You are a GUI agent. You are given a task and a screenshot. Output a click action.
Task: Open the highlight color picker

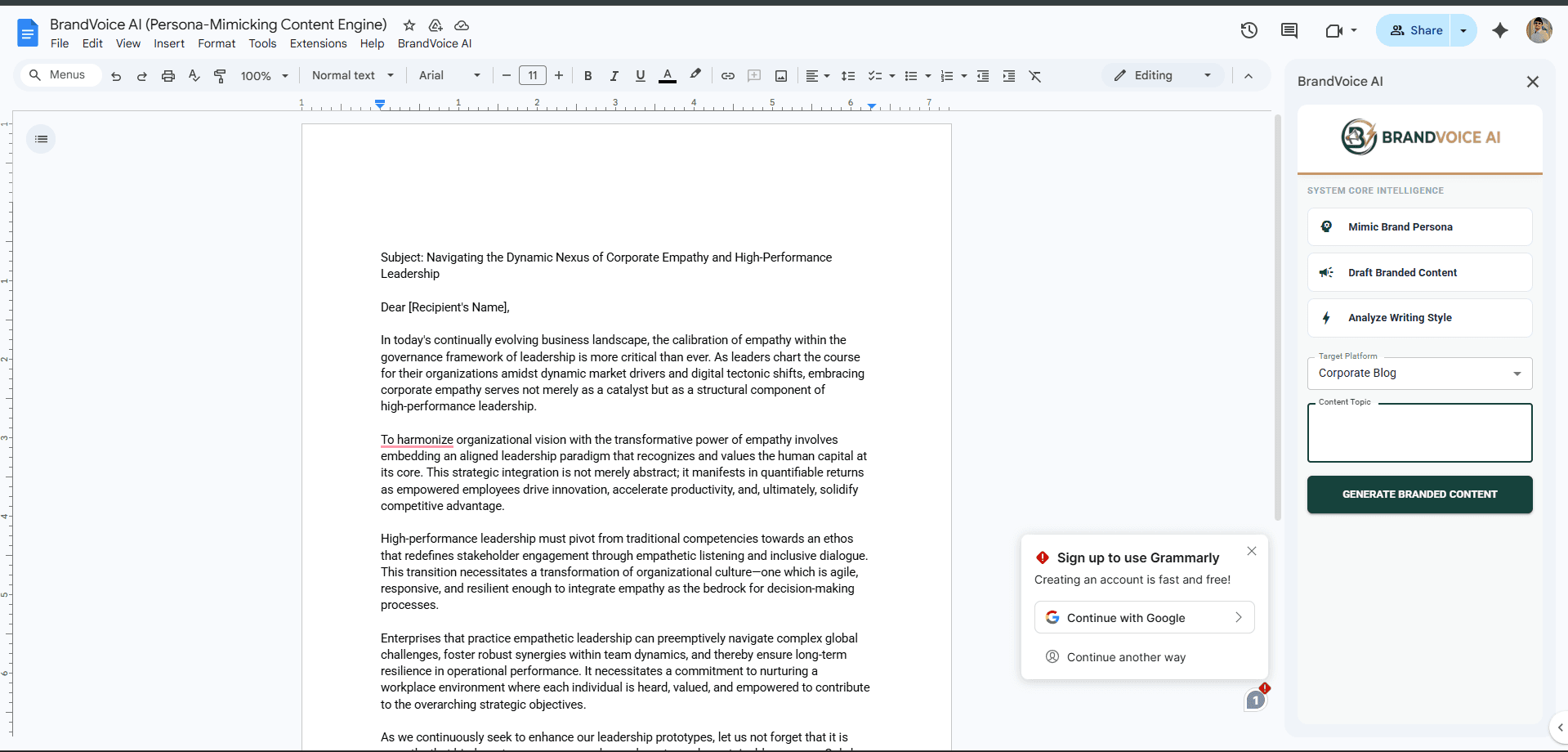pos(695,76)
